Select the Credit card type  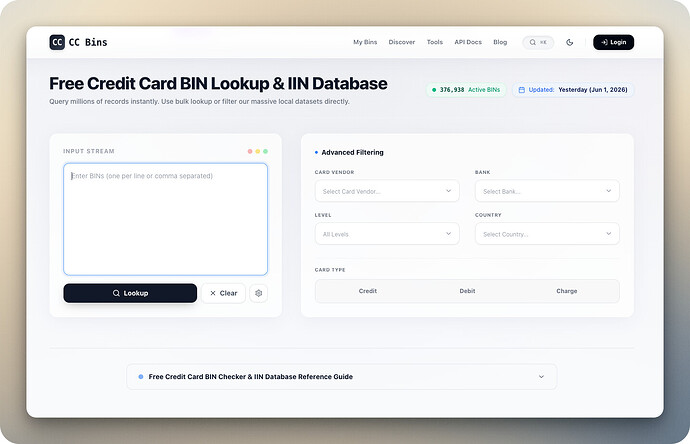tap(367, 291)
